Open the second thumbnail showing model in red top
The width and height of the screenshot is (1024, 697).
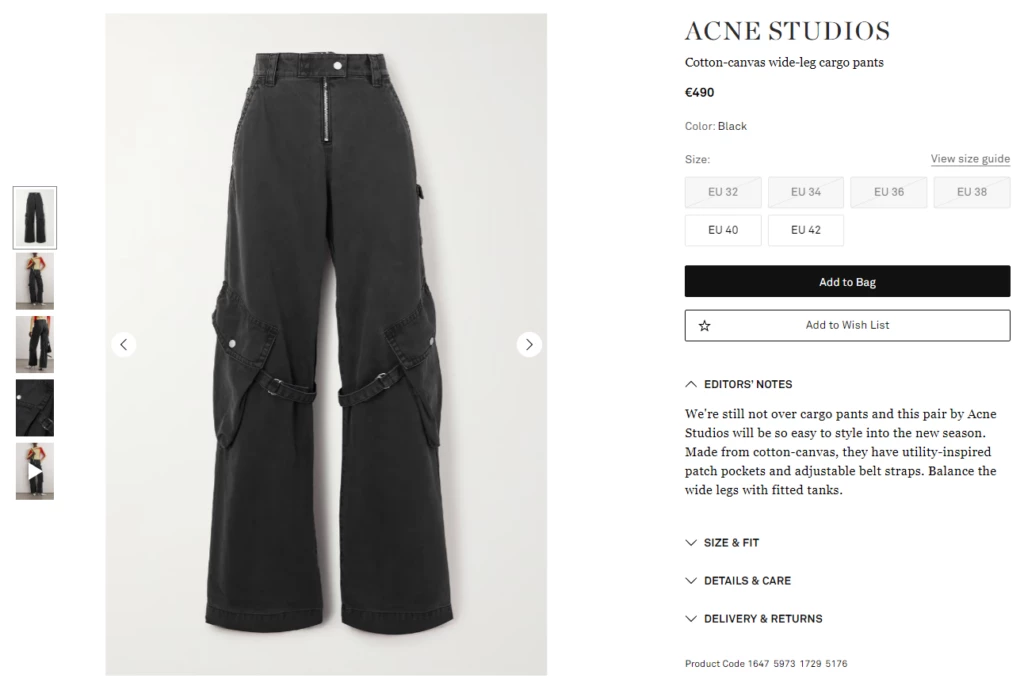35,281
